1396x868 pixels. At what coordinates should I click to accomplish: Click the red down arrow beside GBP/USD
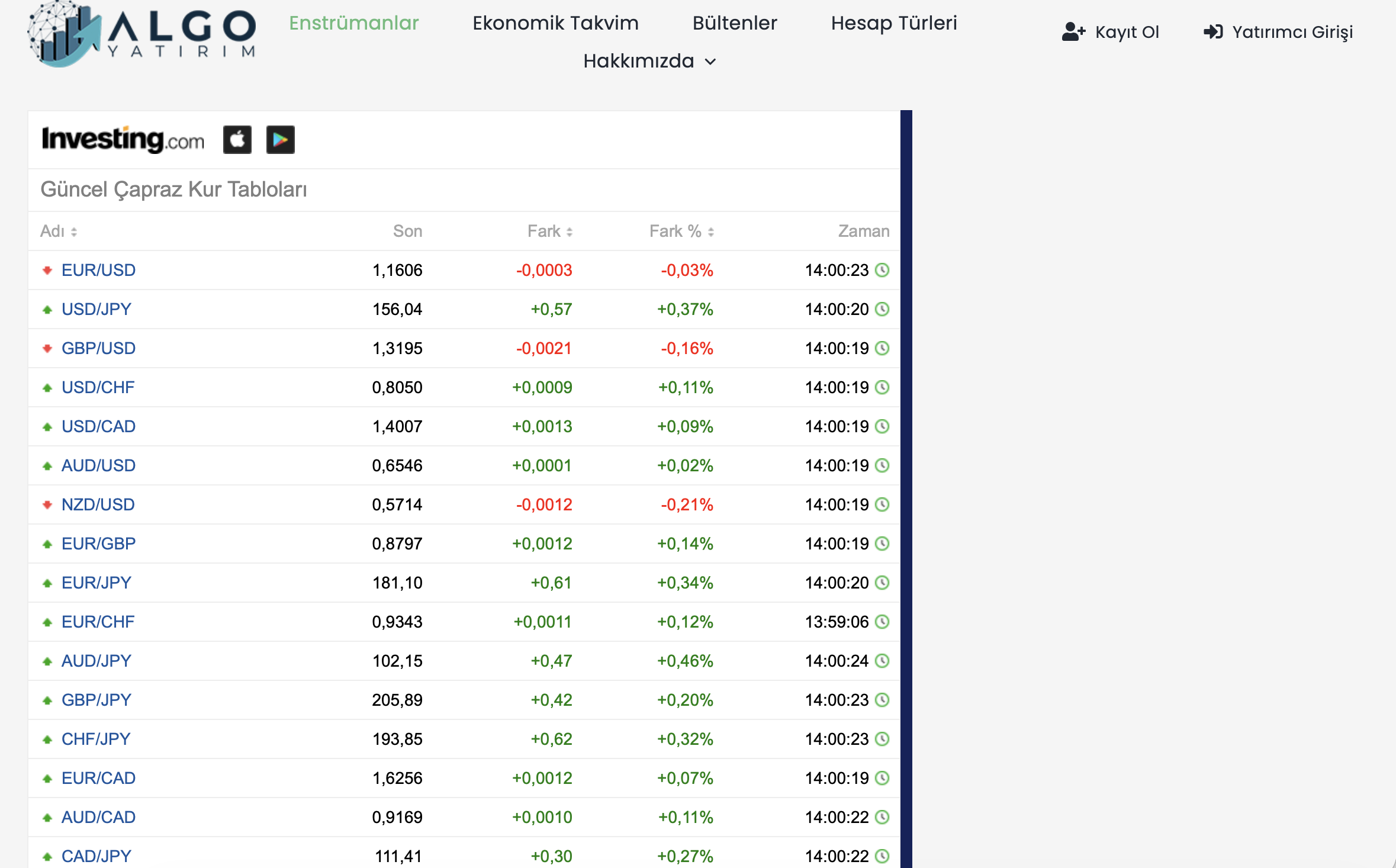(47, 348)
